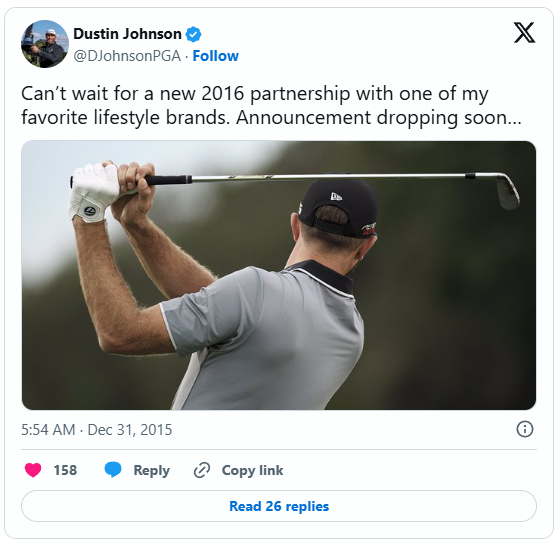Click the tweet text about 2016 partnership
This screenshot has width=557, height=544.
[x=271, y=106]
